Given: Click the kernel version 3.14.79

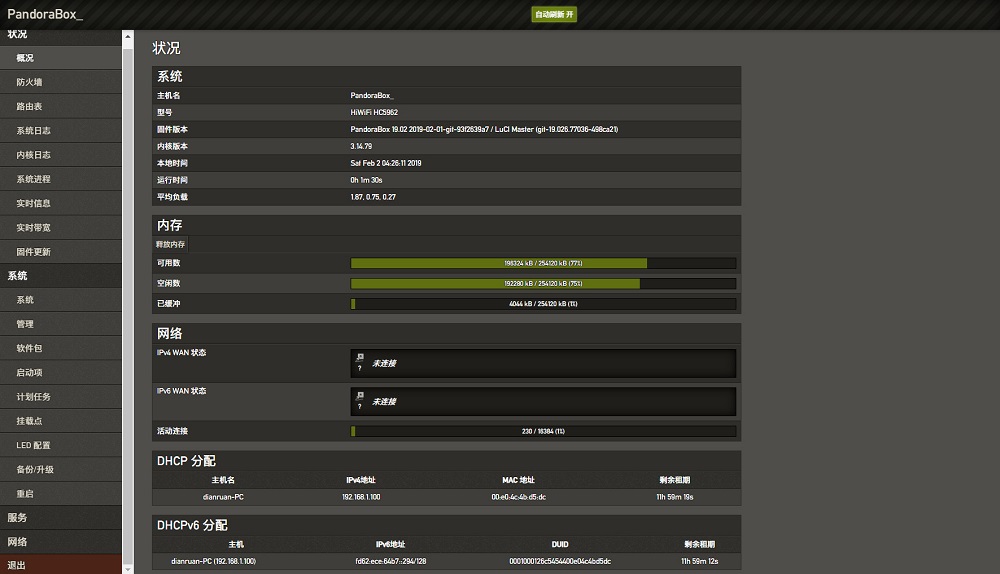Looking at the screenshot, I should point(361,146).
